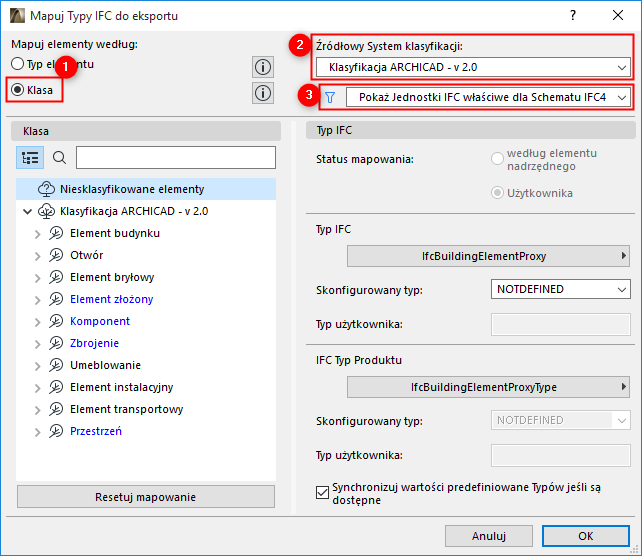Image resolution: width=642 pixels, height=556 pixels.
Task: Select Użytkownika radio button
Action: click(497, 193)
